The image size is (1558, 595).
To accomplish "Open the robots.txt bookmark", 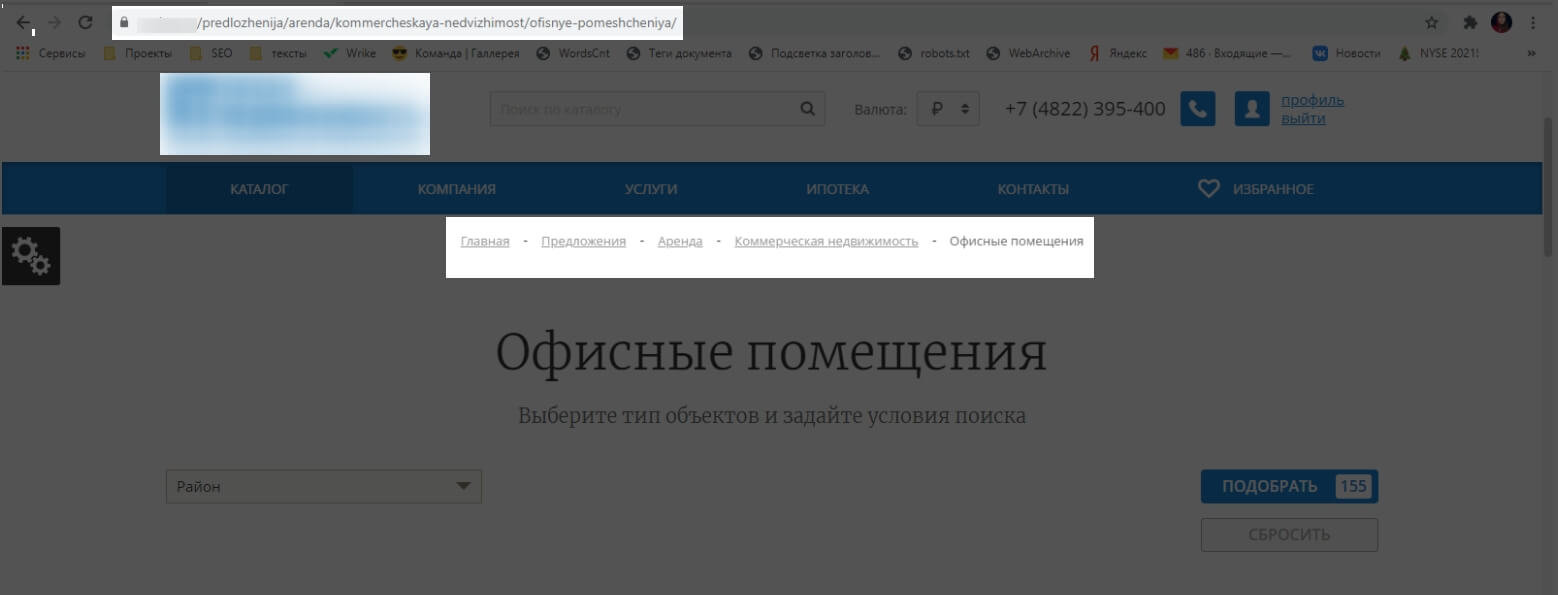I will 934,53.
